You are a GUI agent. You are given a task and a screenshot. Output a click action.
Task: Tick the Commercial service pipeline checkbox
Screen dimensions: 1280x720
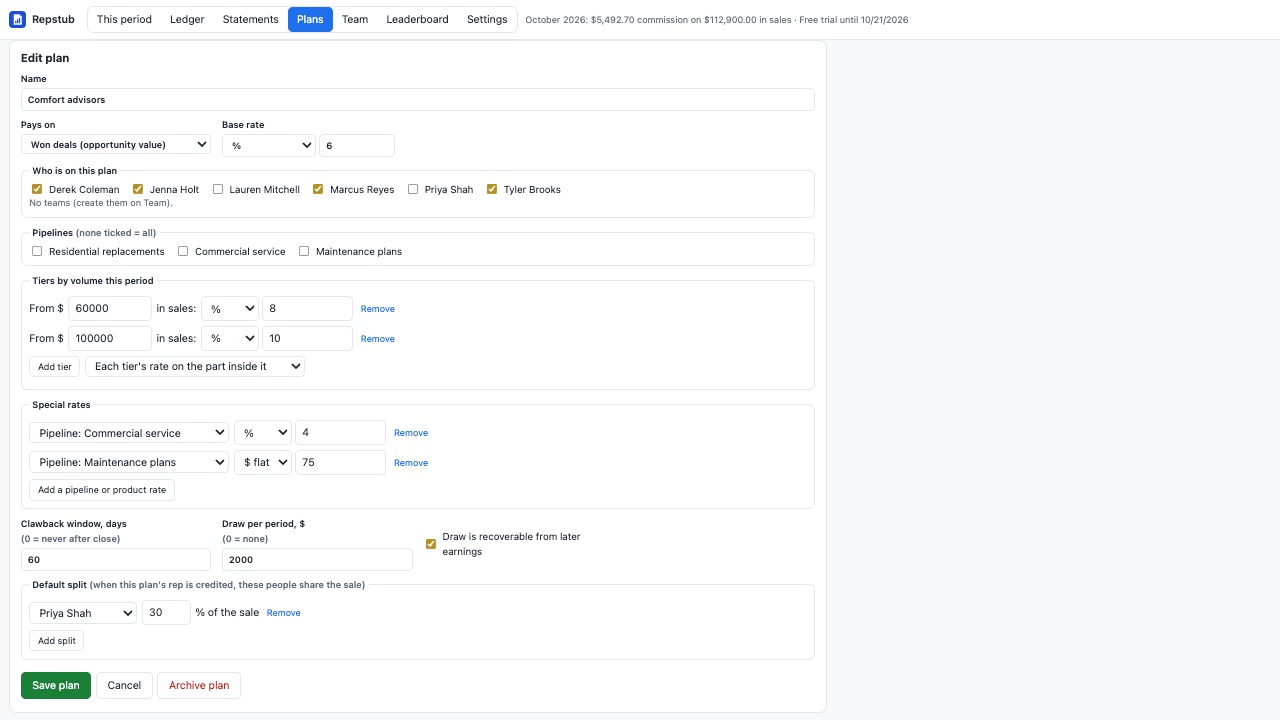click(183, 251)
